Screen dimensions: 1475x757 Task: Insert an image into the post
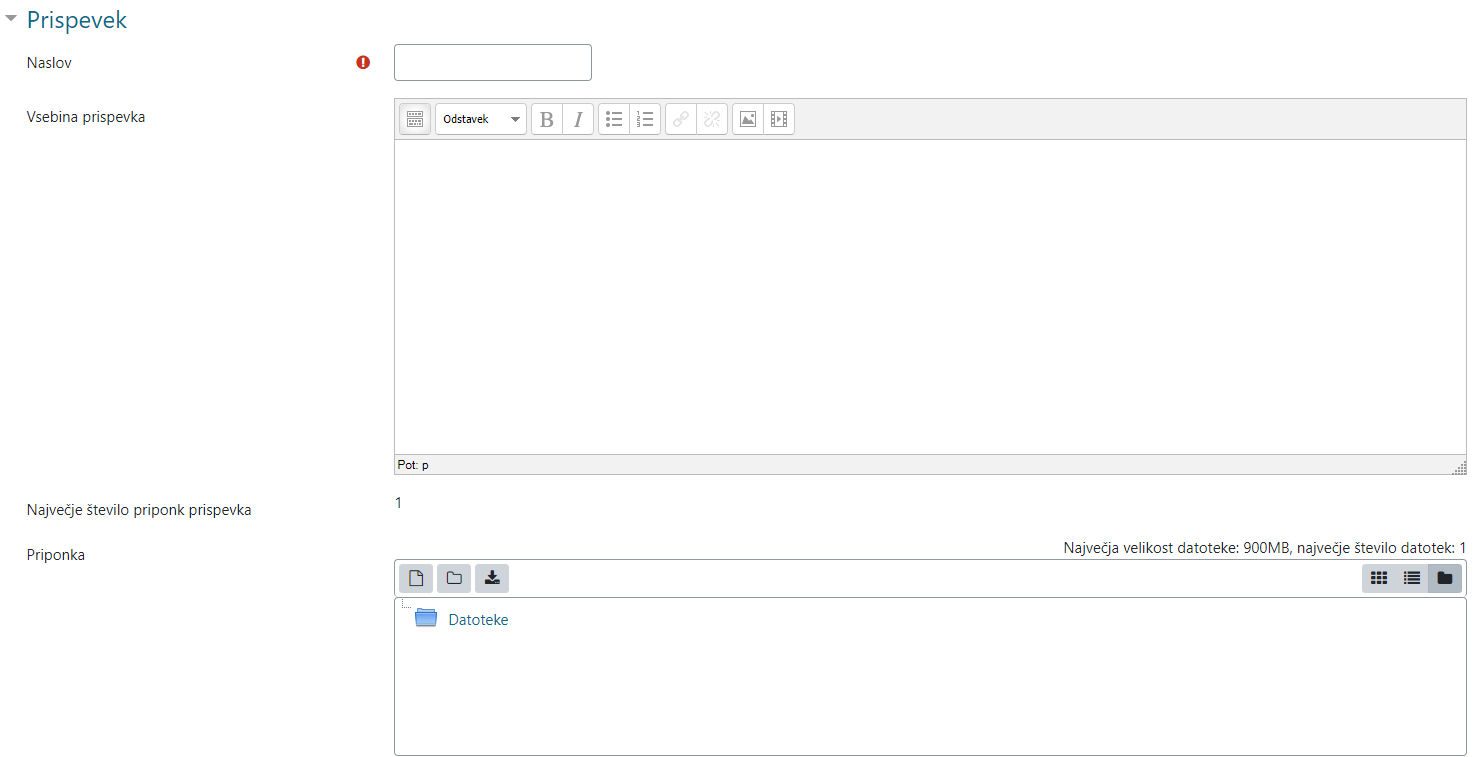748,119
